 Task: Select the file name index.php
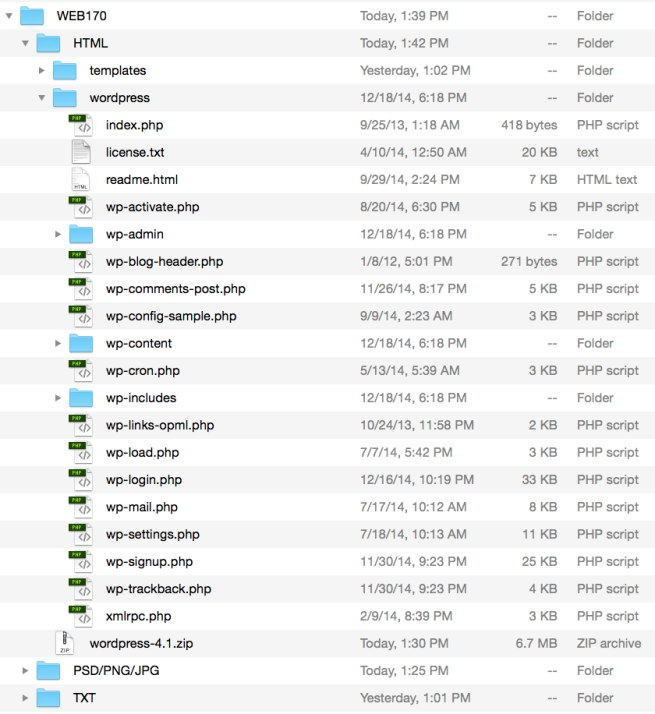[134, 125]
